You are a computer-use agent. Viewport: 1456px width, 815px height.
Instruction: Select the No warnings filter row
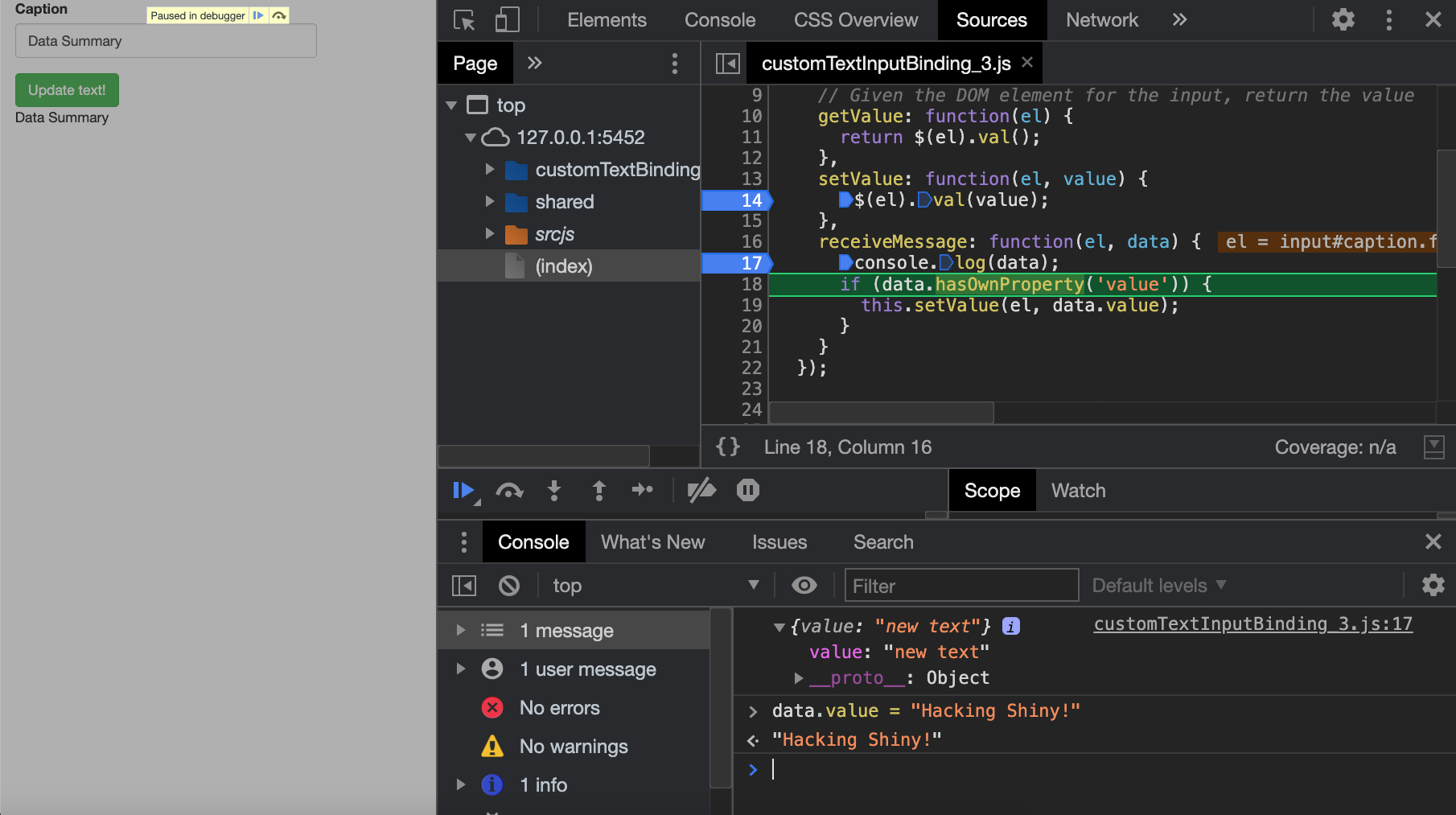click(x=574, y=746)
